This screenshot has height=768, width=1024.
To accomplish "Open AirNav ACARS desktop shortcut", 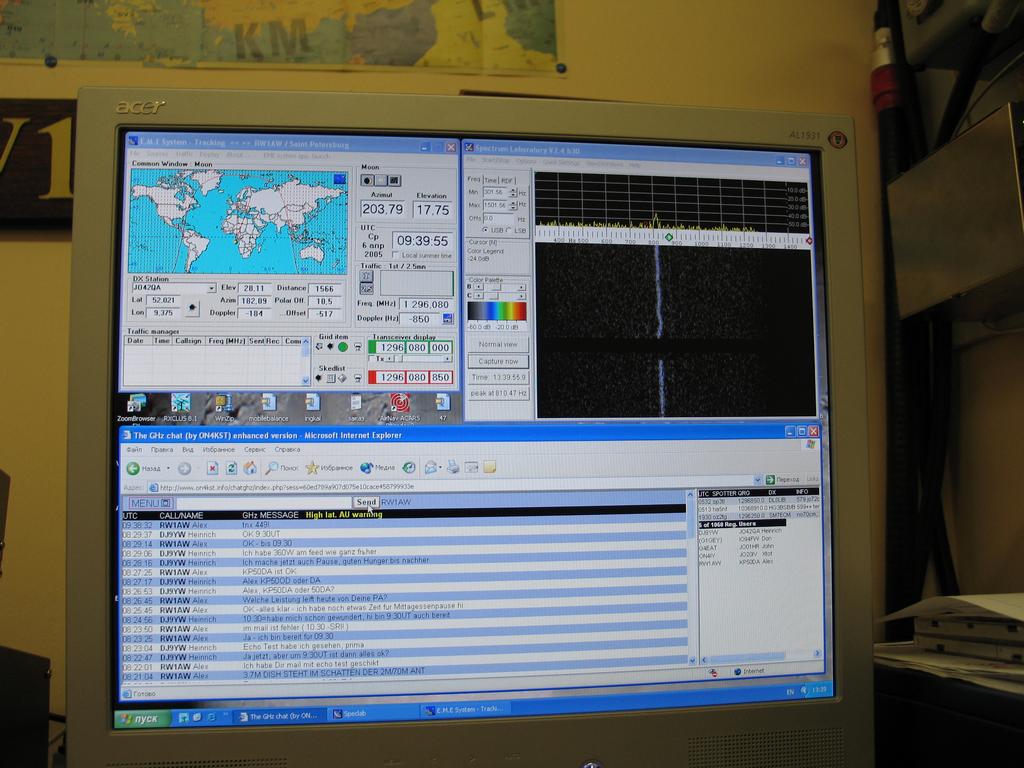I will pos(400,408).
